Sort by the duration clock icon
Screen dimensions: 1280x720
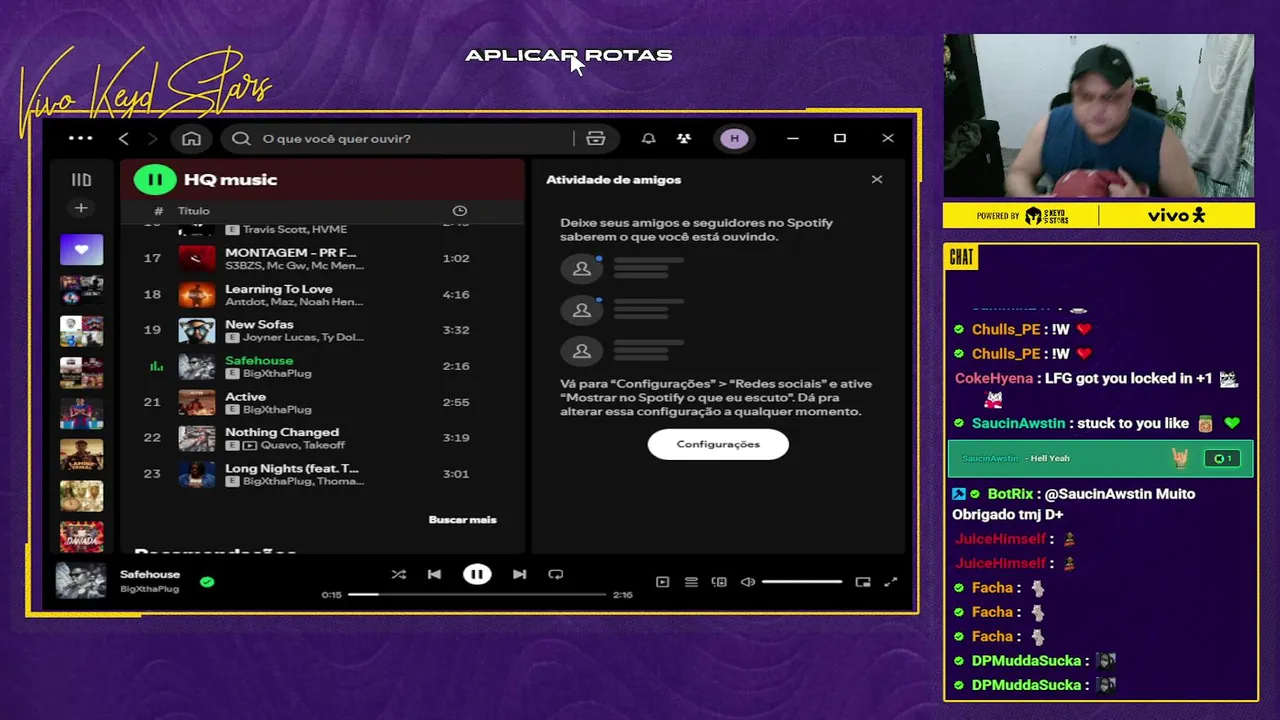[x=460, y=211]
